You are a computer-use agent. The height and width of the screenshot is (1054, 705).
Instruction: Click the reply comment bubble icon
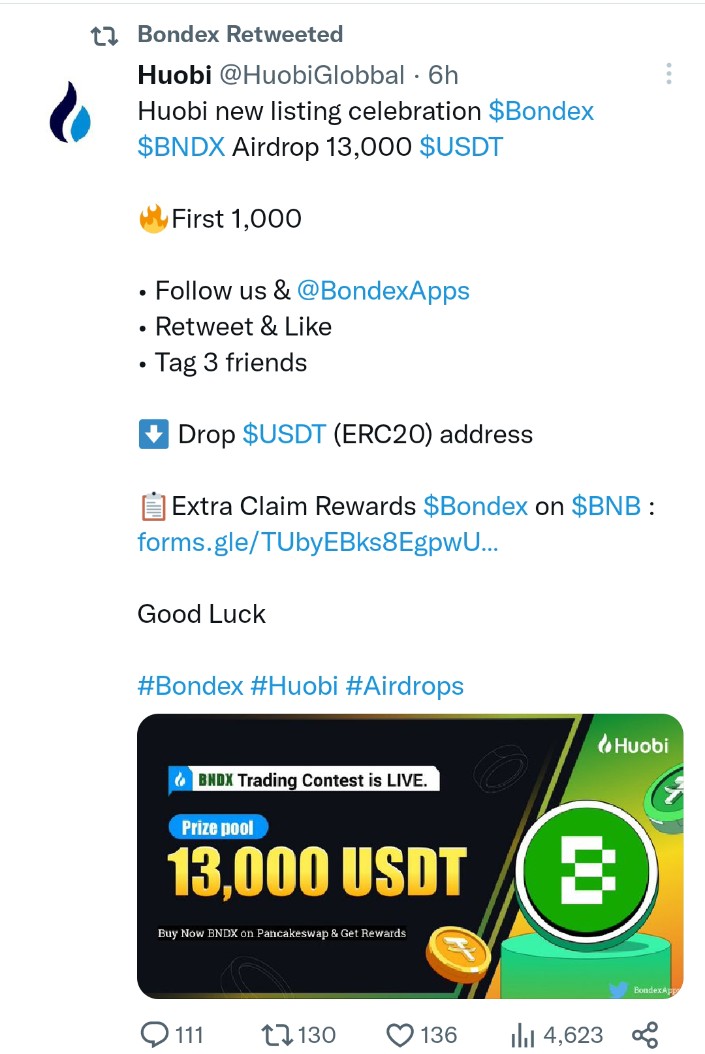point(155,1035)
